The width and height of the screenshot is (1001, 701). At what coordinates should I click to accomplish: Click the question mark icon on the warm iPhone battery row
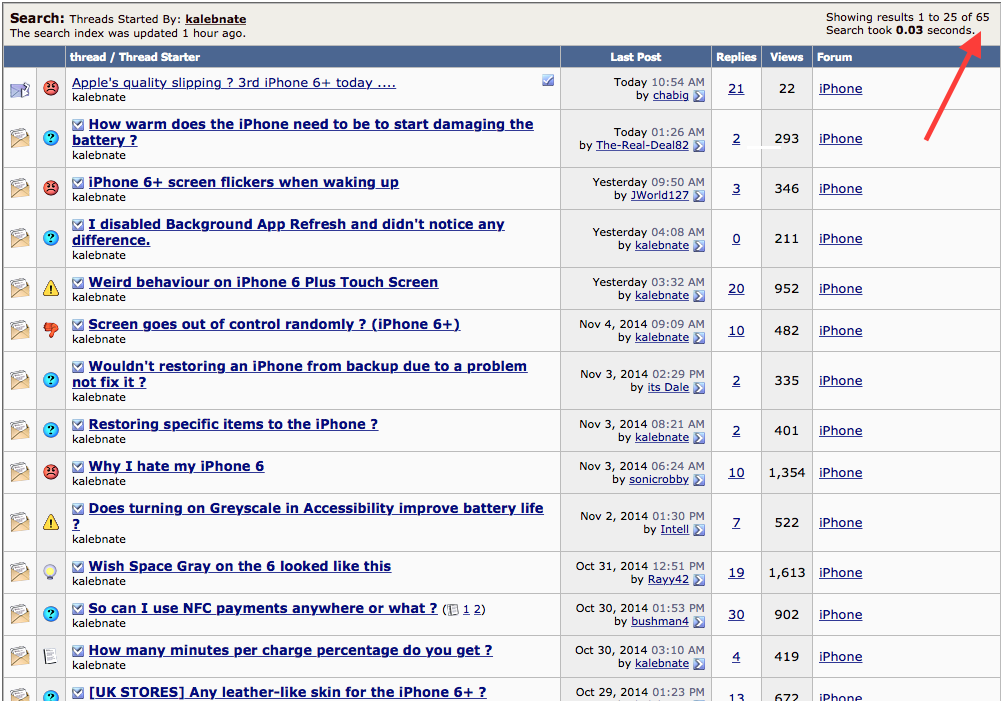(51, 138)
